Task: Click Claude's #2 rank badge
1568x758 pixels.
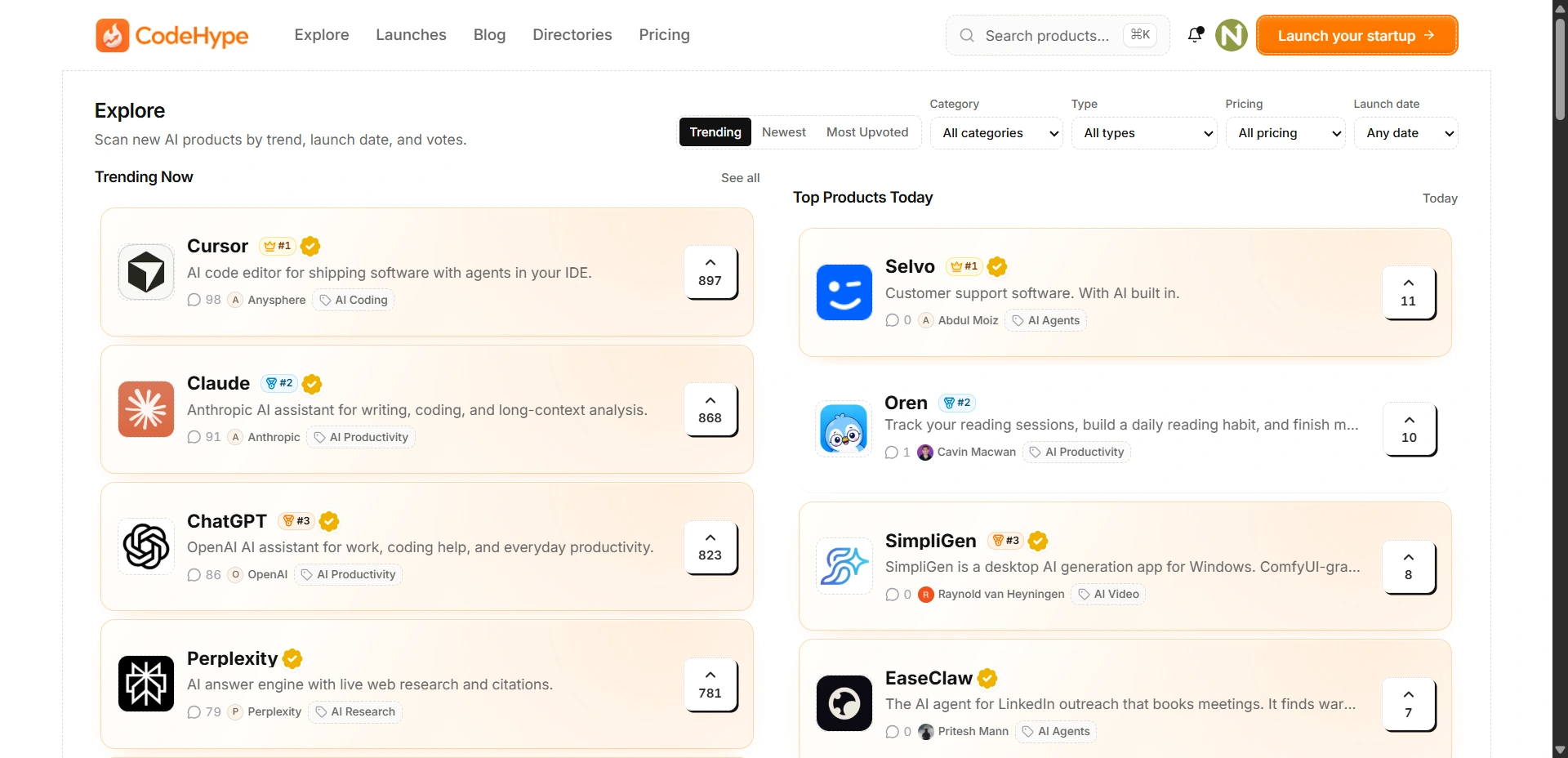Action: pyautogui.click(x=279, y=383)
